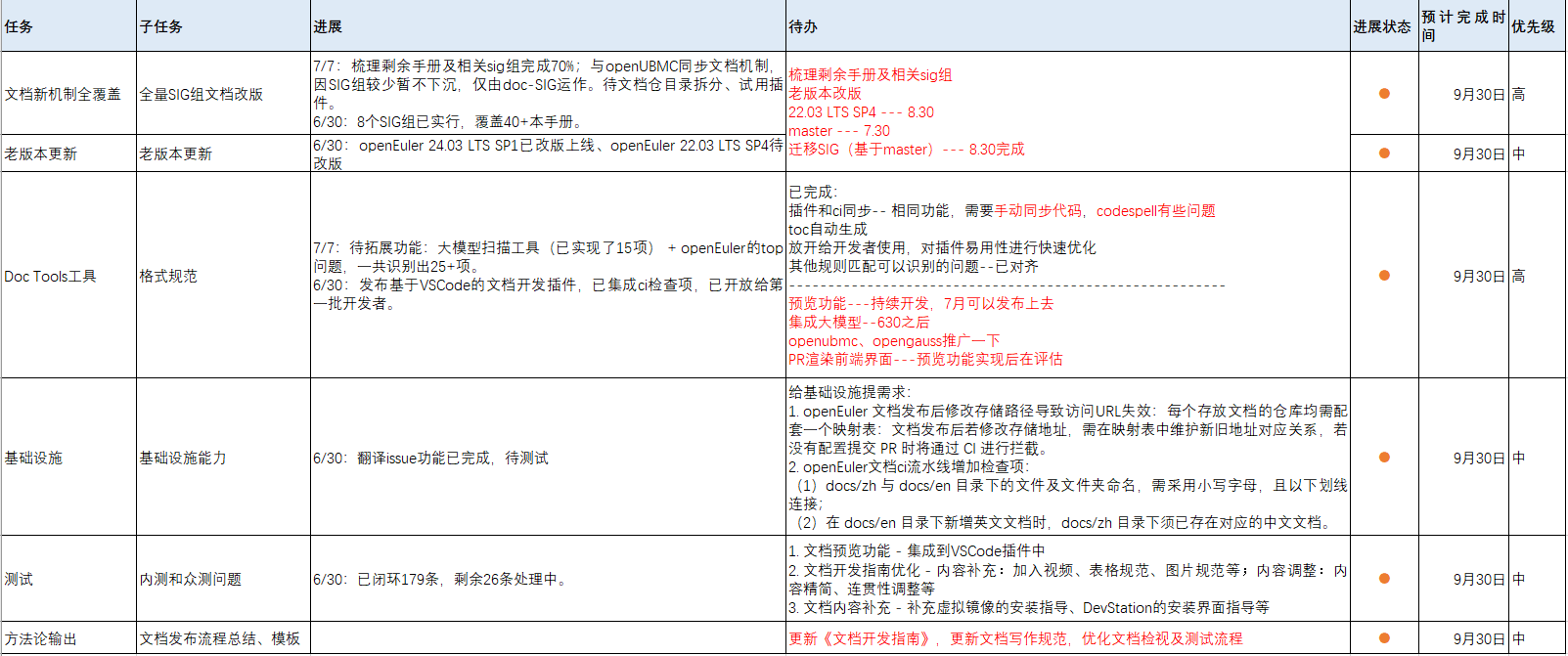Click the 预计完成时间 header cell

click(x=1462, y=26)
